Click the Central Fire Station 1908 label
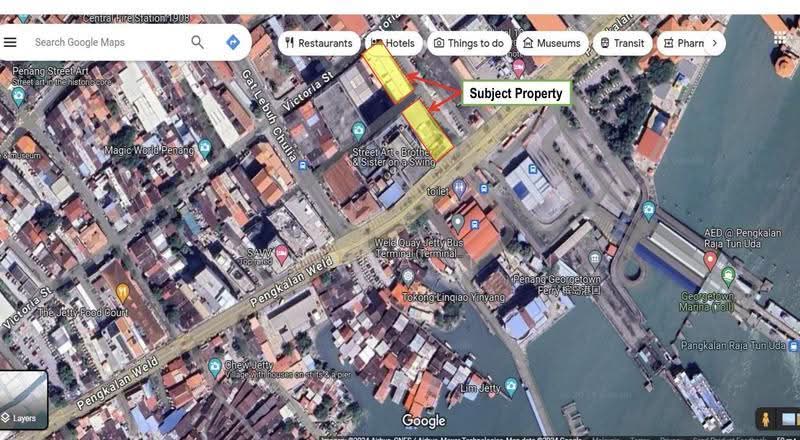800x440 pixels. tap(136, 18)
